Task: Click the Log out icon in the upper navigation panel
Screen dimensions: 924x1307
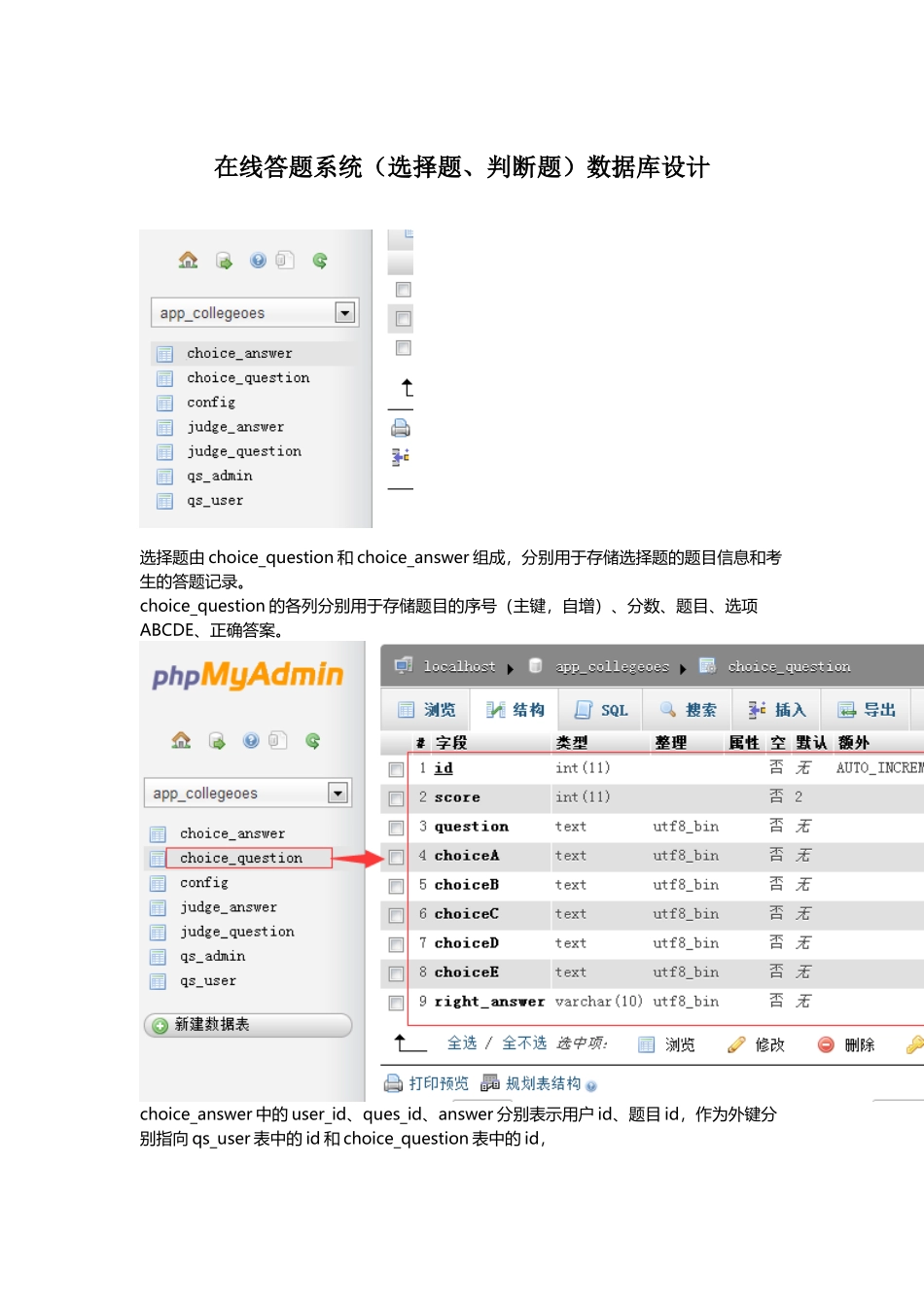Action: pos(224,261)
